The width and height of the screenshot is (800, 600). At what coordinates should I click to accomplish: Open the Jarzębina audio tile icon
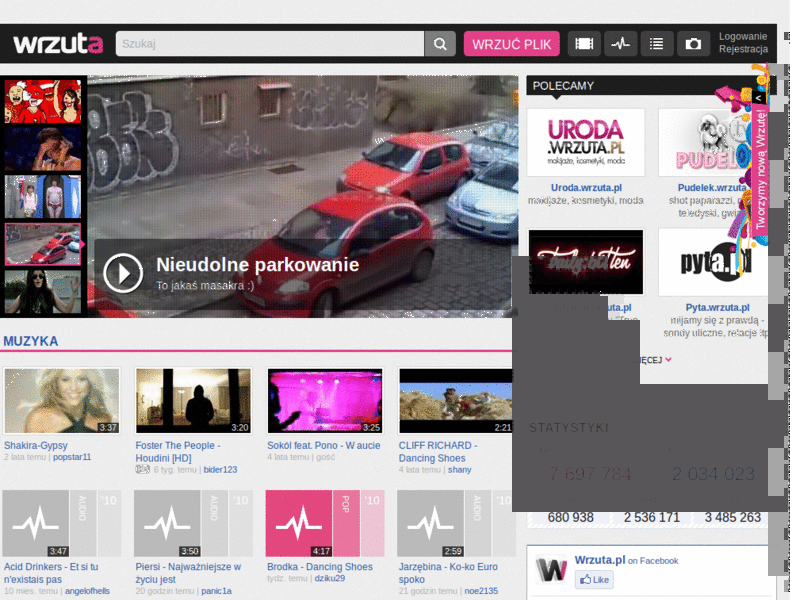pyautogui.click(x=431, y=523)
